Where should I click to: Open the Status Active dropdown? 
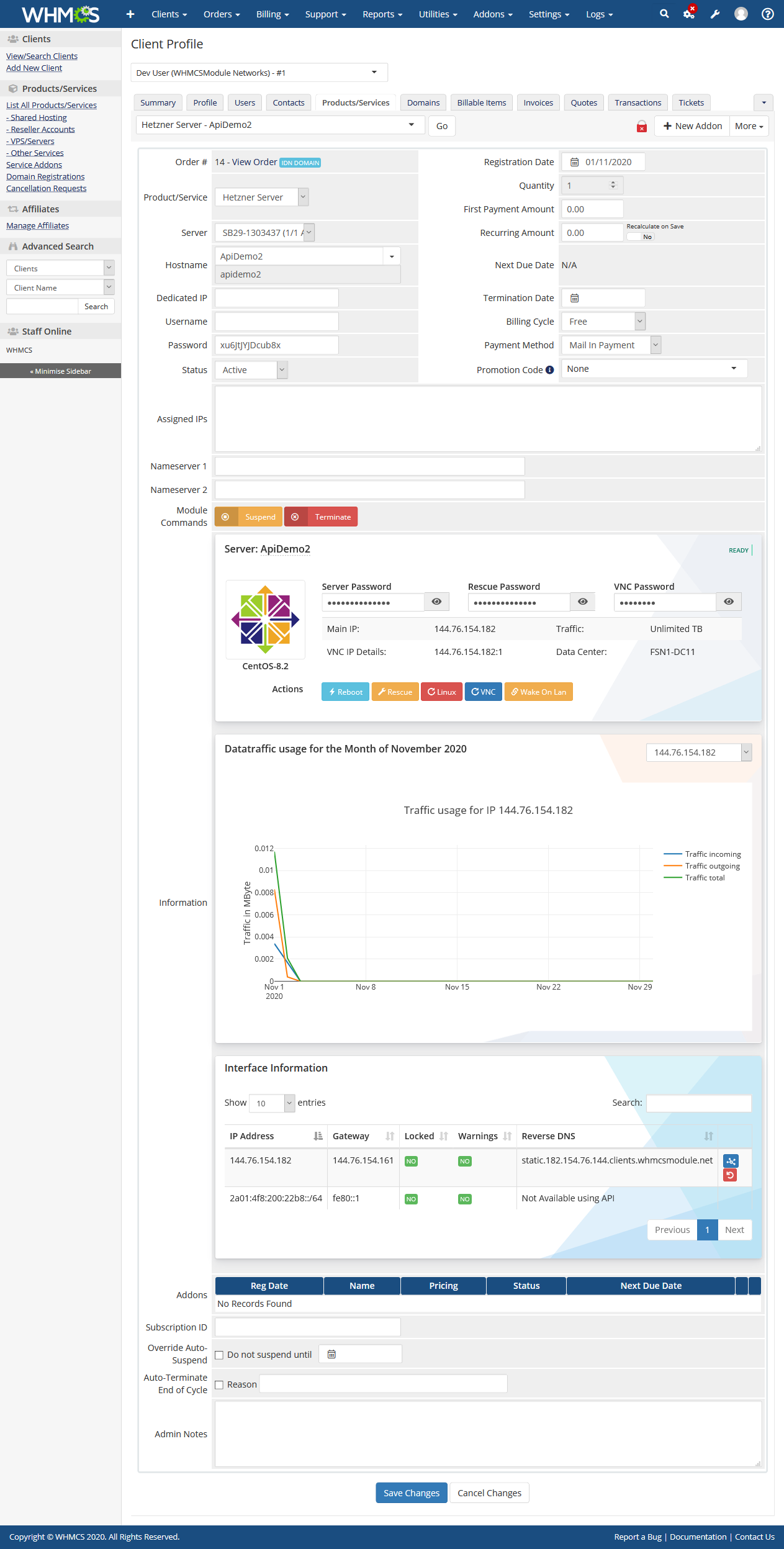(x=251, y=370)
